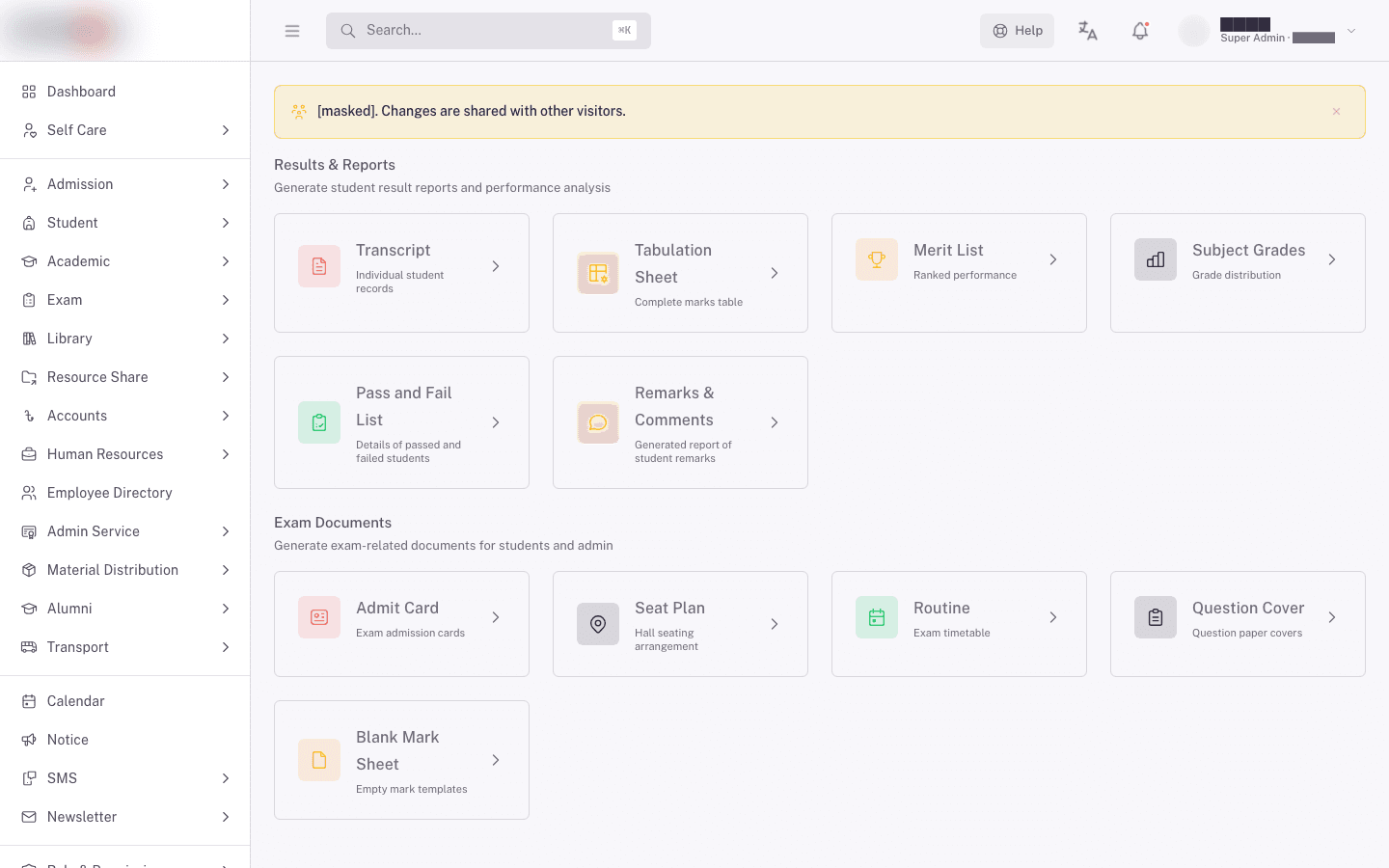Open the Seat Plan card arrow
The width and height of the screenshot is (1389, 868).
(775, 624)
